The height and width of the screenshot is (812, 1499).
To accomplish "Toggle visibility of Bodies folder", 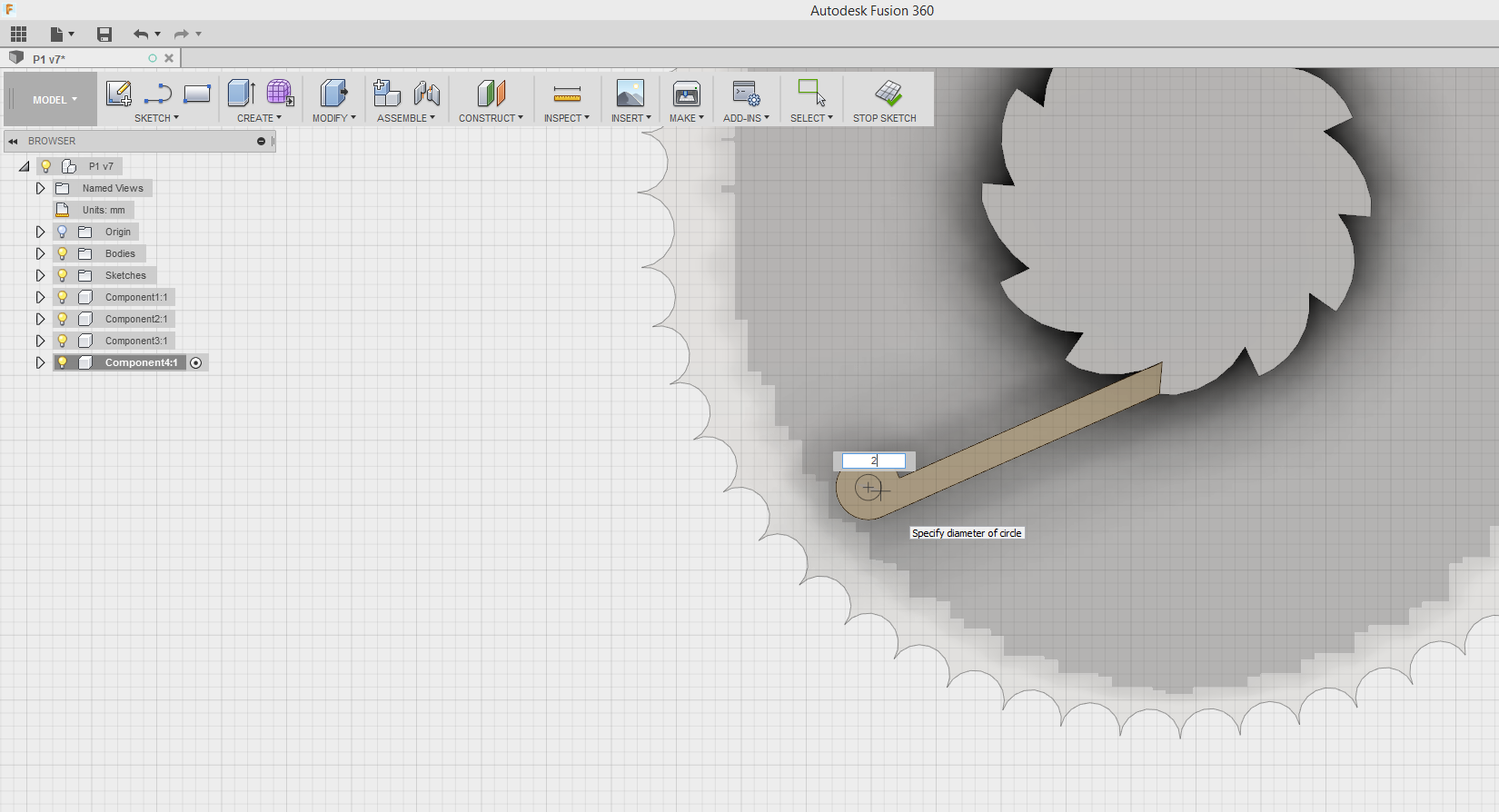I will pyautogui.click(x=62, y=253).
